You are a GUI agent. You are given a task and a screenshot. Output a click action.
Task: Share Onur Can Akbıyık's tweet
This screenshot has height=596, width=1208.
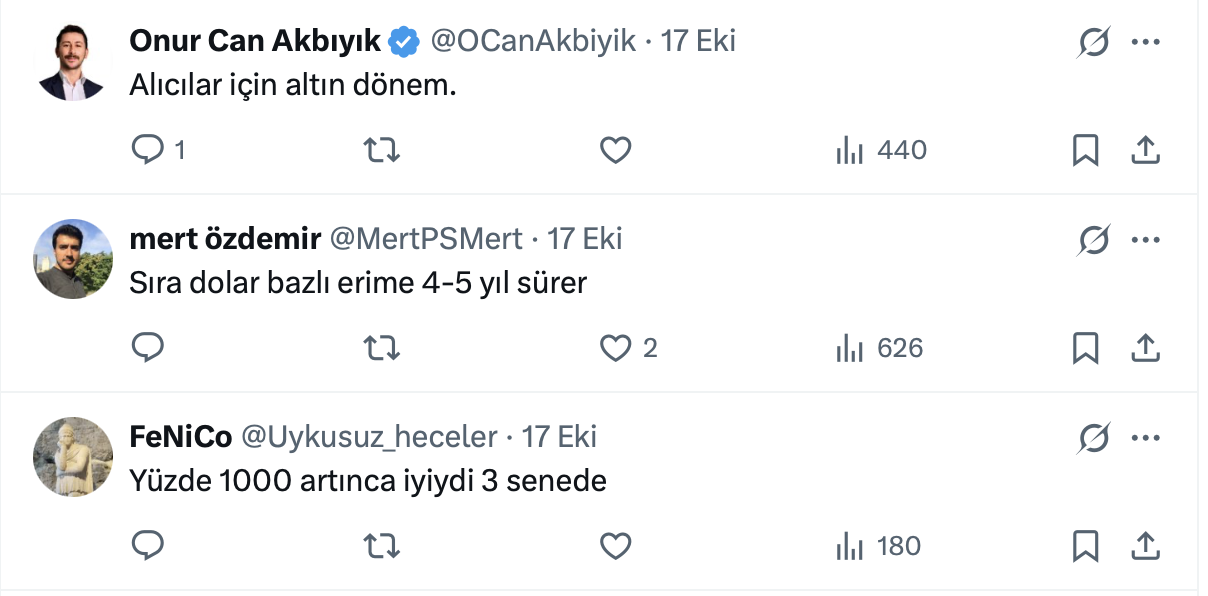point(1144,150)
